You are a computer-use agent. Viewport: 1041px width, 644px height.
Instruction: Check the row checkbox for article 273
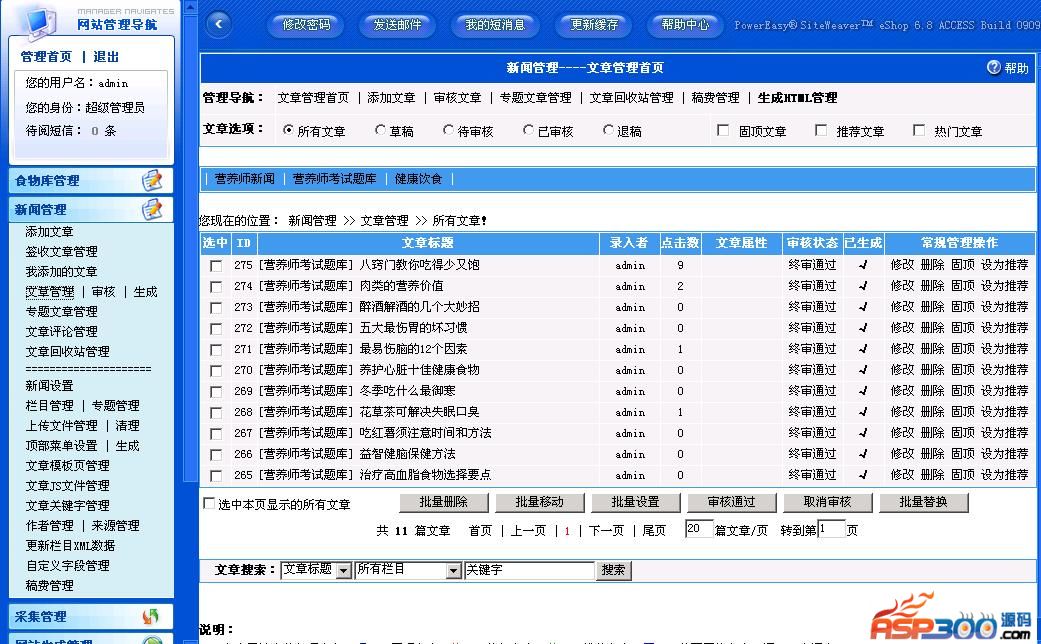click(216, 308)
